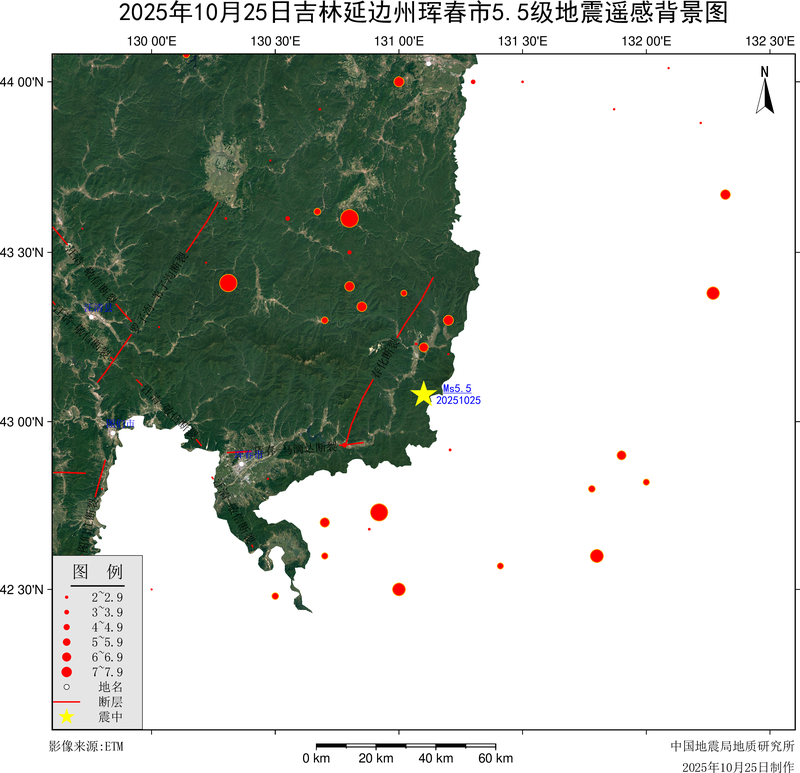
Task: Select the yellow star in the legend
Action: [66, 717]
